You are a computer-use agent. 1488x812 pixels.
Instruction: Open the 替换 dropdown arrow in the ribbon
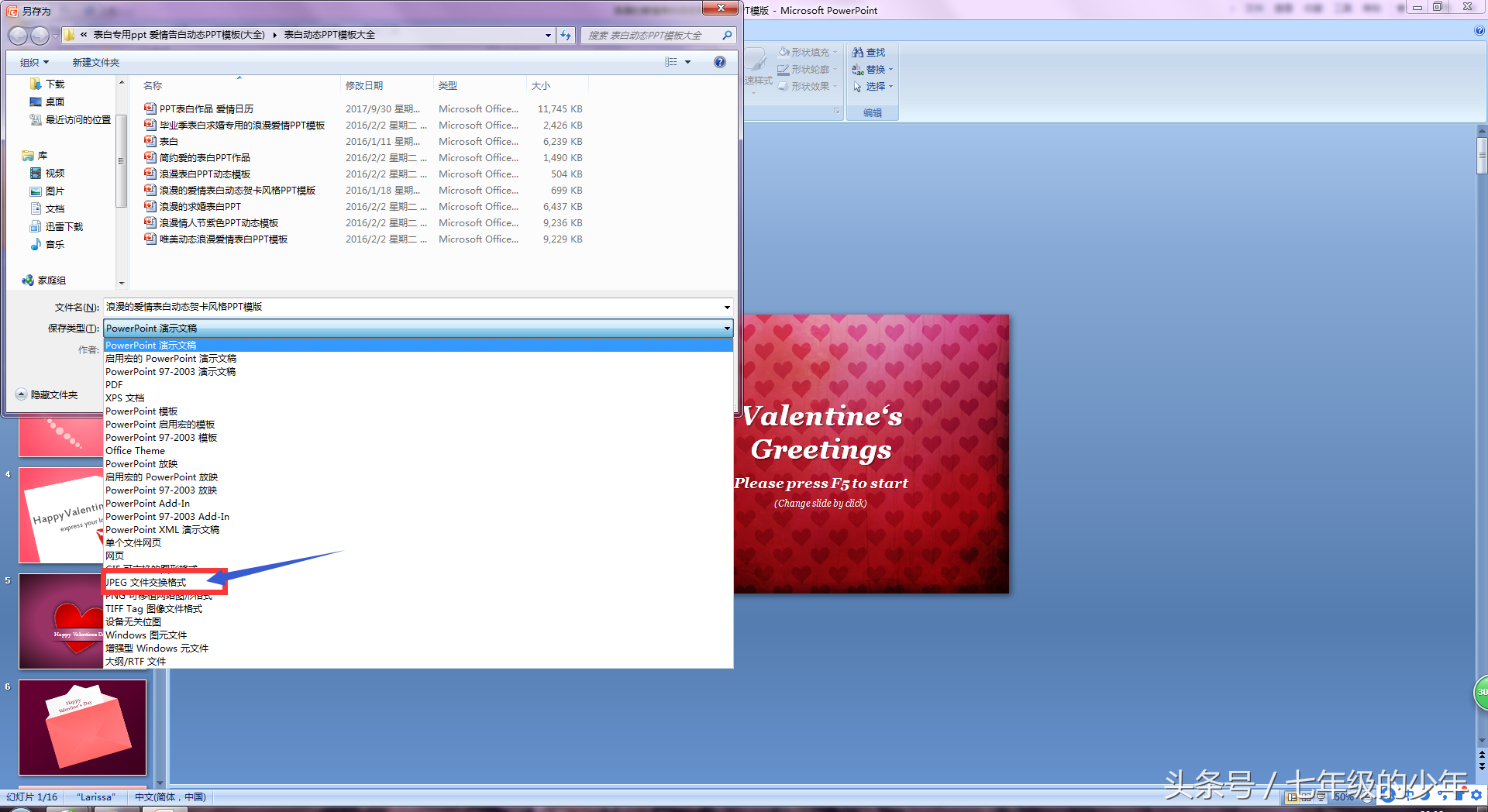[x=890, y=70]
